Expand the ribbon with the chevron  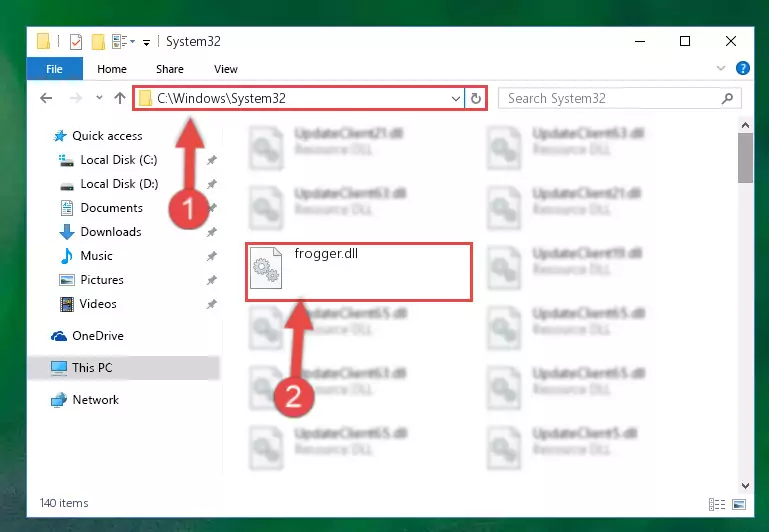[x=720, y=68]
